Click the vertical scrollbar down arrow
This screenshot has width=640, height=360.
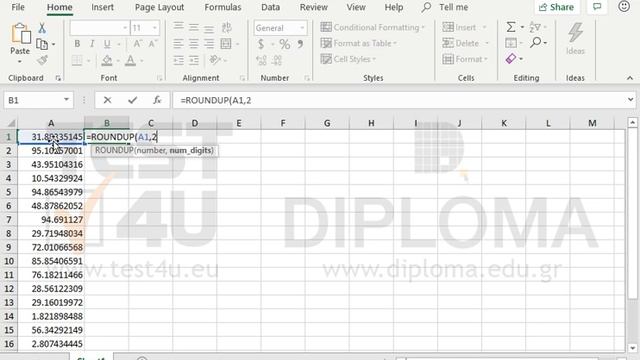pos(633,348)
